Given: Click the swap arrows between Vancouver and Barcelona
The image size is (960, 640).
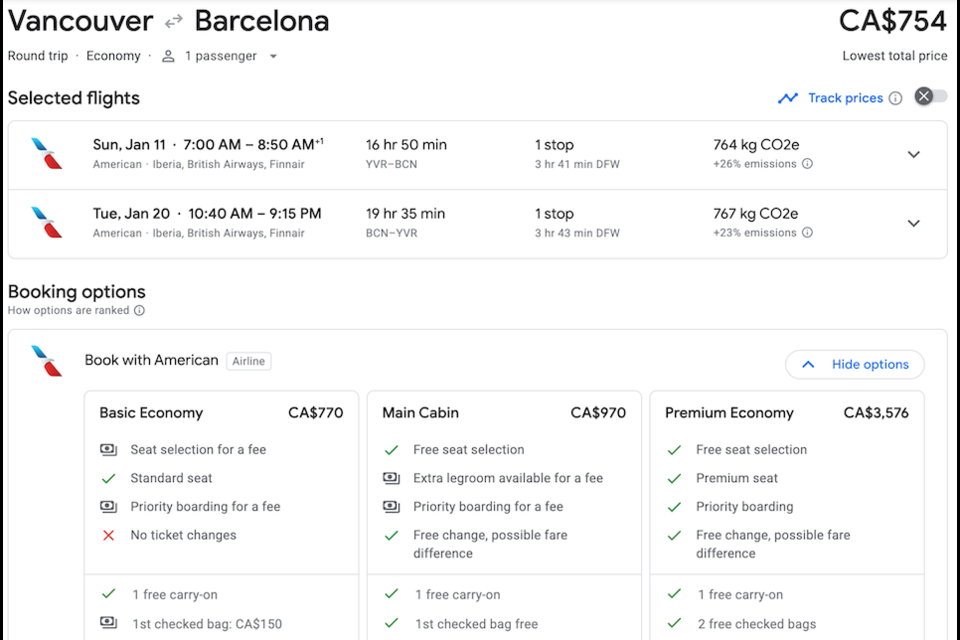Looking at the screenshot, I should click(174, 21).
